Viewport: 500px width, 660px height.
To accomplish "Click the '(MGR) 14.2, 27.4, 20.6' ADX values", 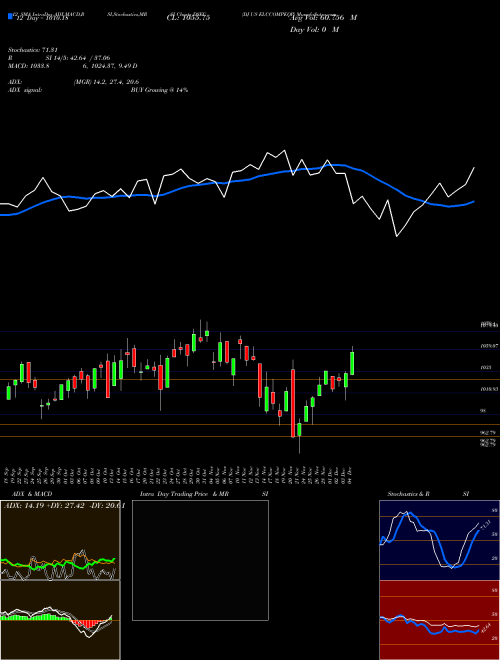I will pos(106,82).
